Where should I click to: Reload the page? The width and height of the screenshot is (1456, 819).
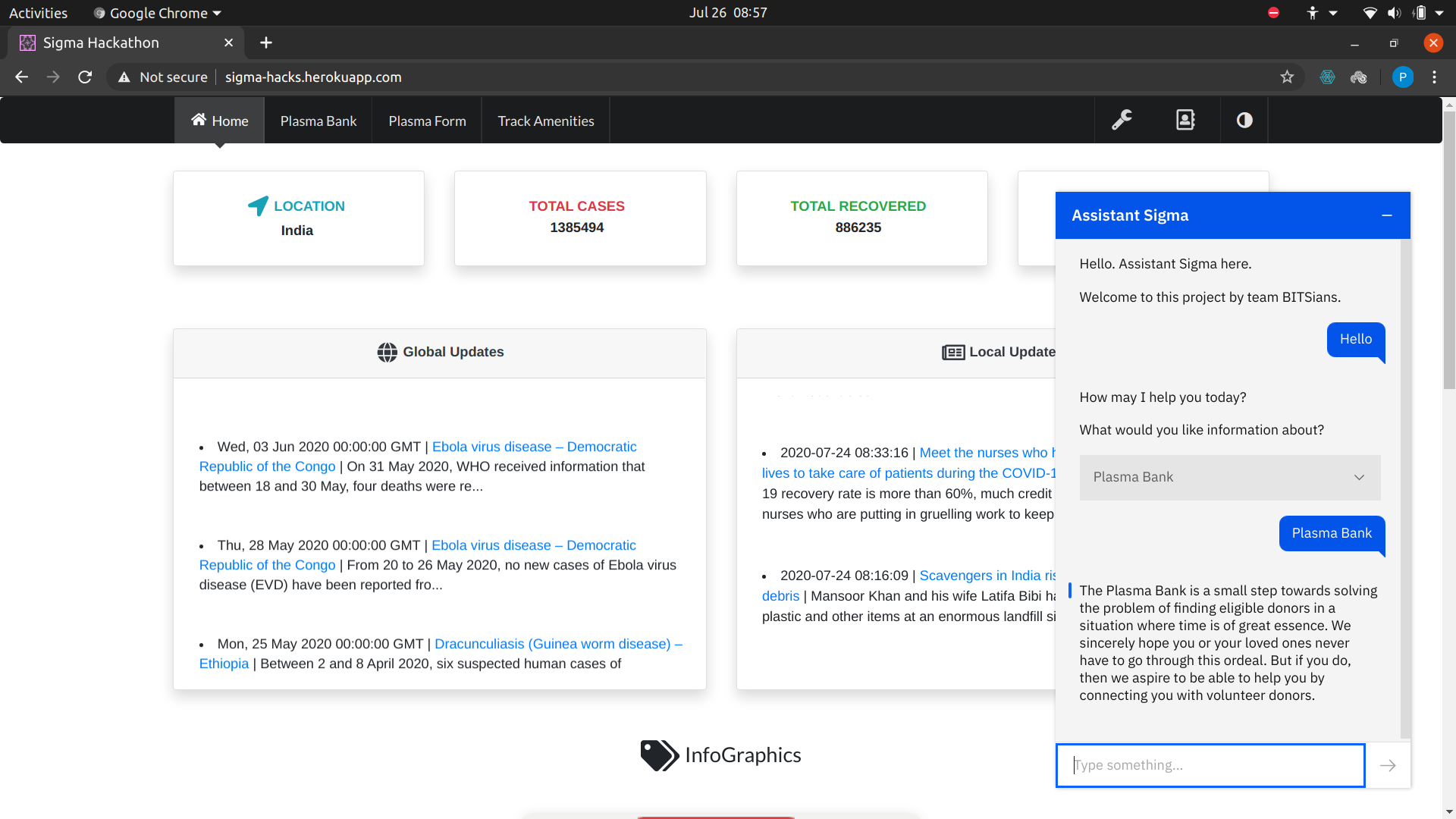pos(85,77)
